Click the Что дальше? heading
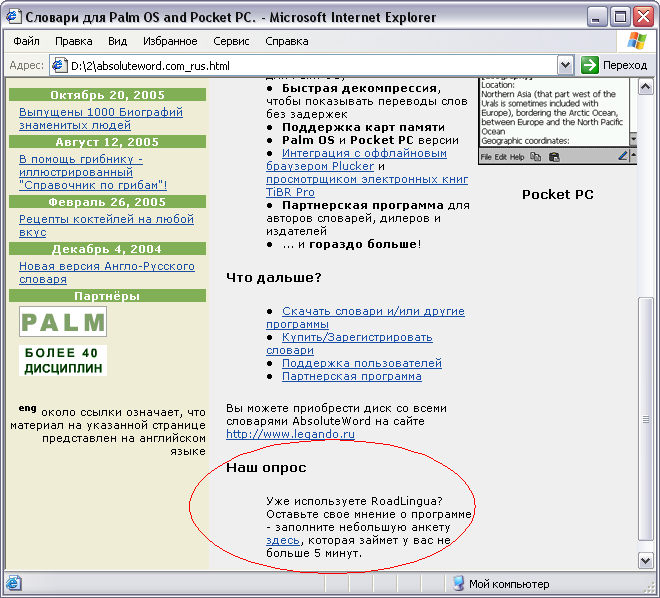Viewport: 660px width, 598px height. pos(274,278)
